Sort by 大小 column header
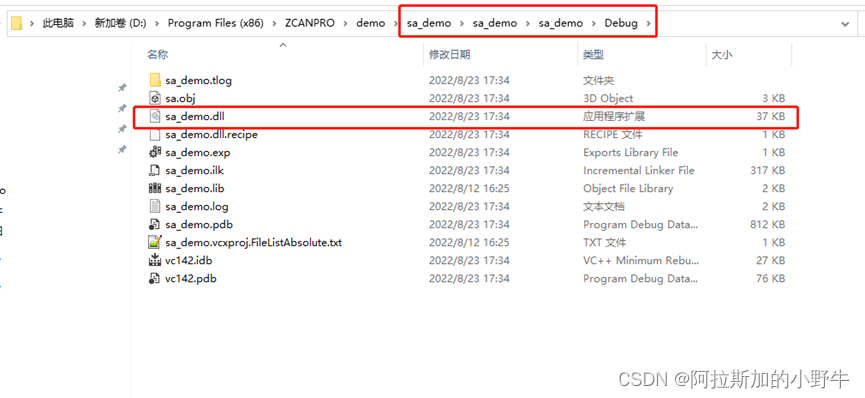 pyautogui.click(x=722, y=55)
